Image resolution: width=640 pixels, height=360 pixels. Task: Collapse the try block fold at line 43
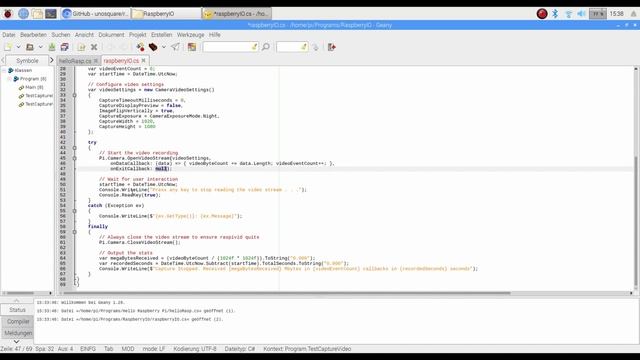[74, 148]
